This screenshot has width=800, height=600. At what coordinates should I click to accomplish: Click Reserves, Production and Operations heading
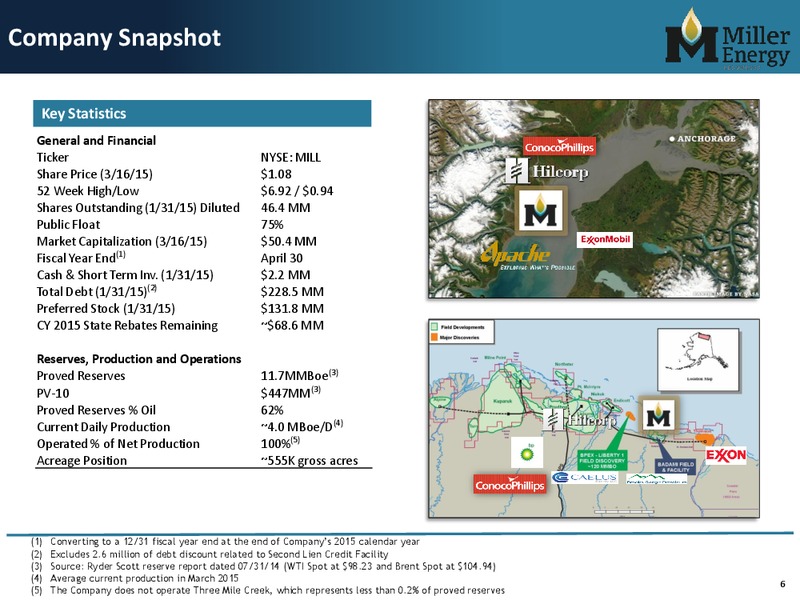(x=139, y=359)
